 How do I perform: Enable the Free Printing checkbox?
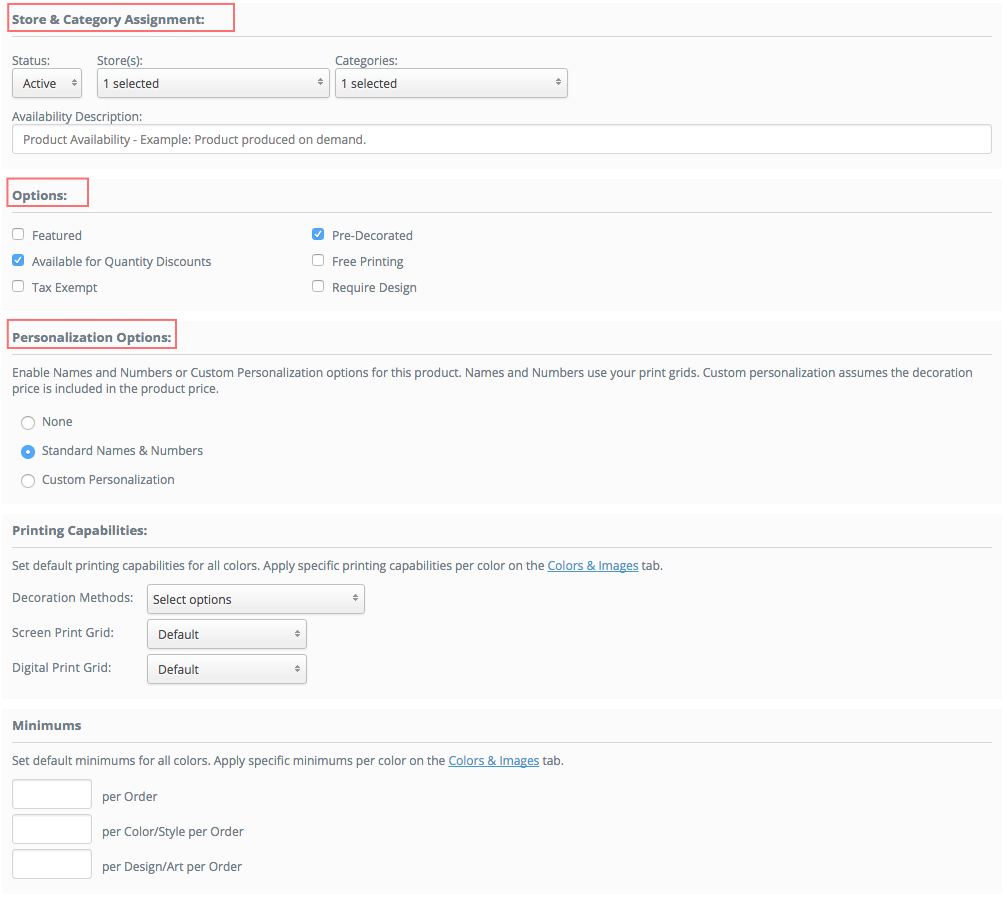pyautogui.click(x=318, y=261)
